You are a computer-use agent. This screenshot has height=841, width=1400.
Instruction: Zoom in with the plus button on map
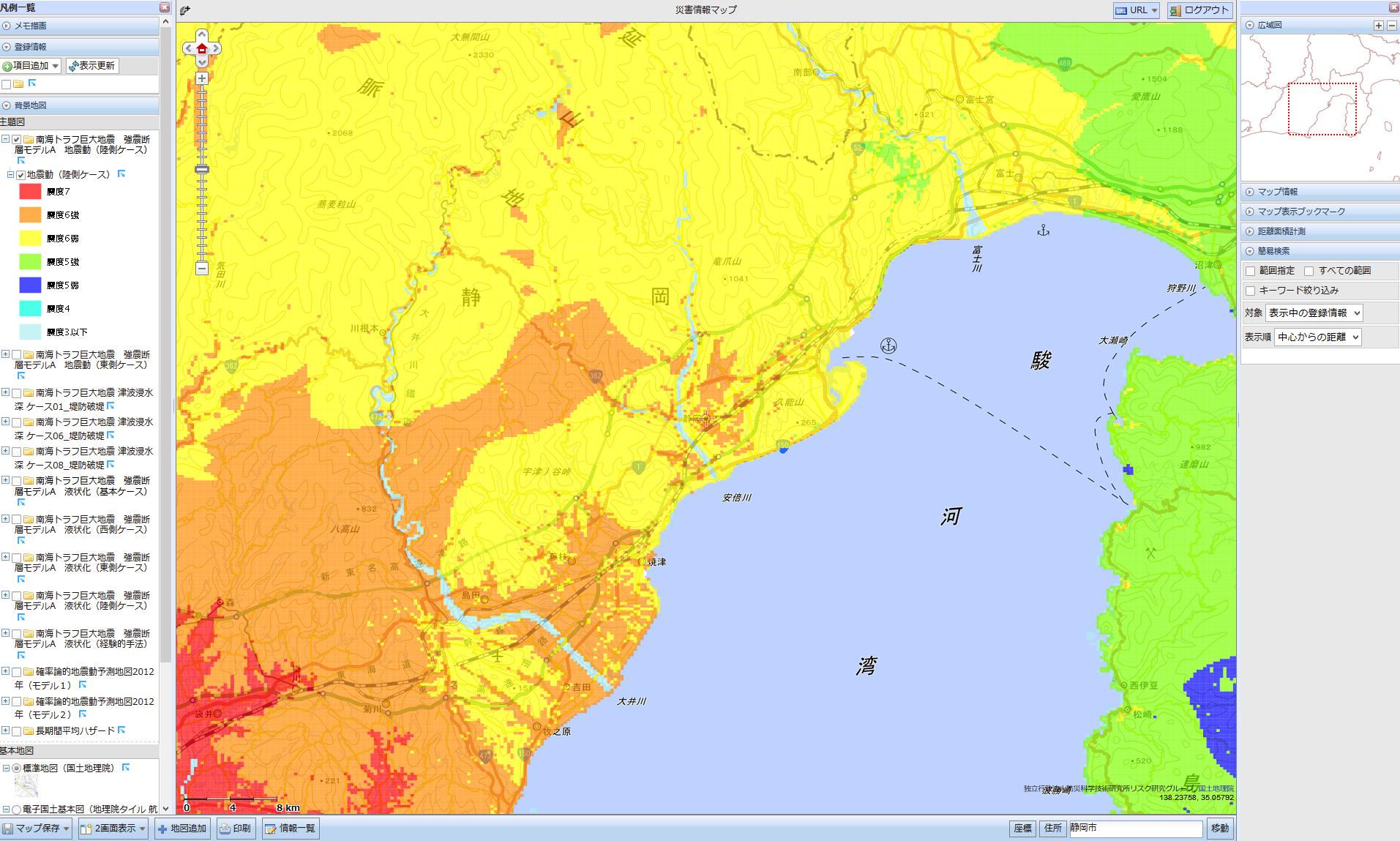click(x=202, y=78)
